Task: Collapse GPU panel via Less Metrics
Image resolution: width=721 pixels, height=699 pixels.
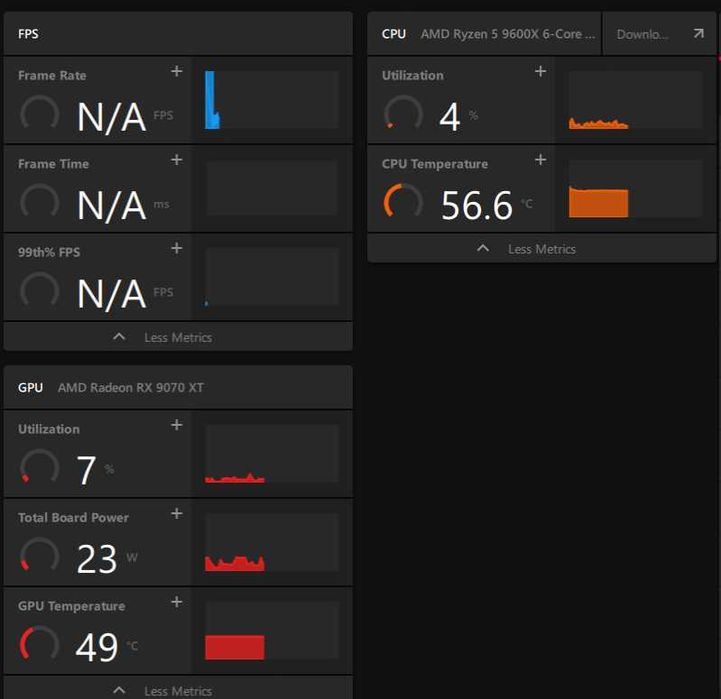Action: (178, 689)
